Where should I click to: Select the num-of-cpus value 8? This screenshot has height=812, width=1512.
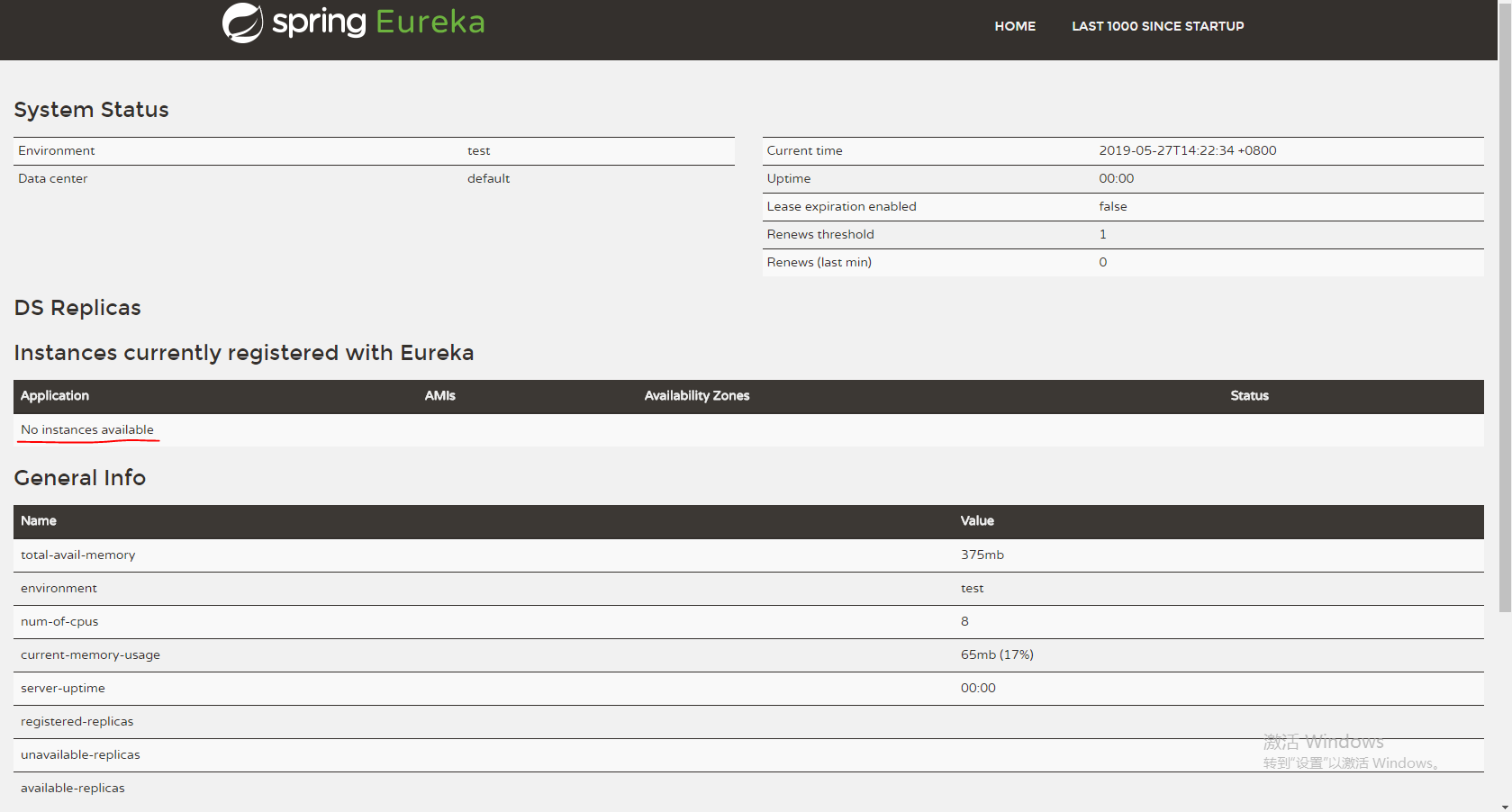click(x=965, y=621)
